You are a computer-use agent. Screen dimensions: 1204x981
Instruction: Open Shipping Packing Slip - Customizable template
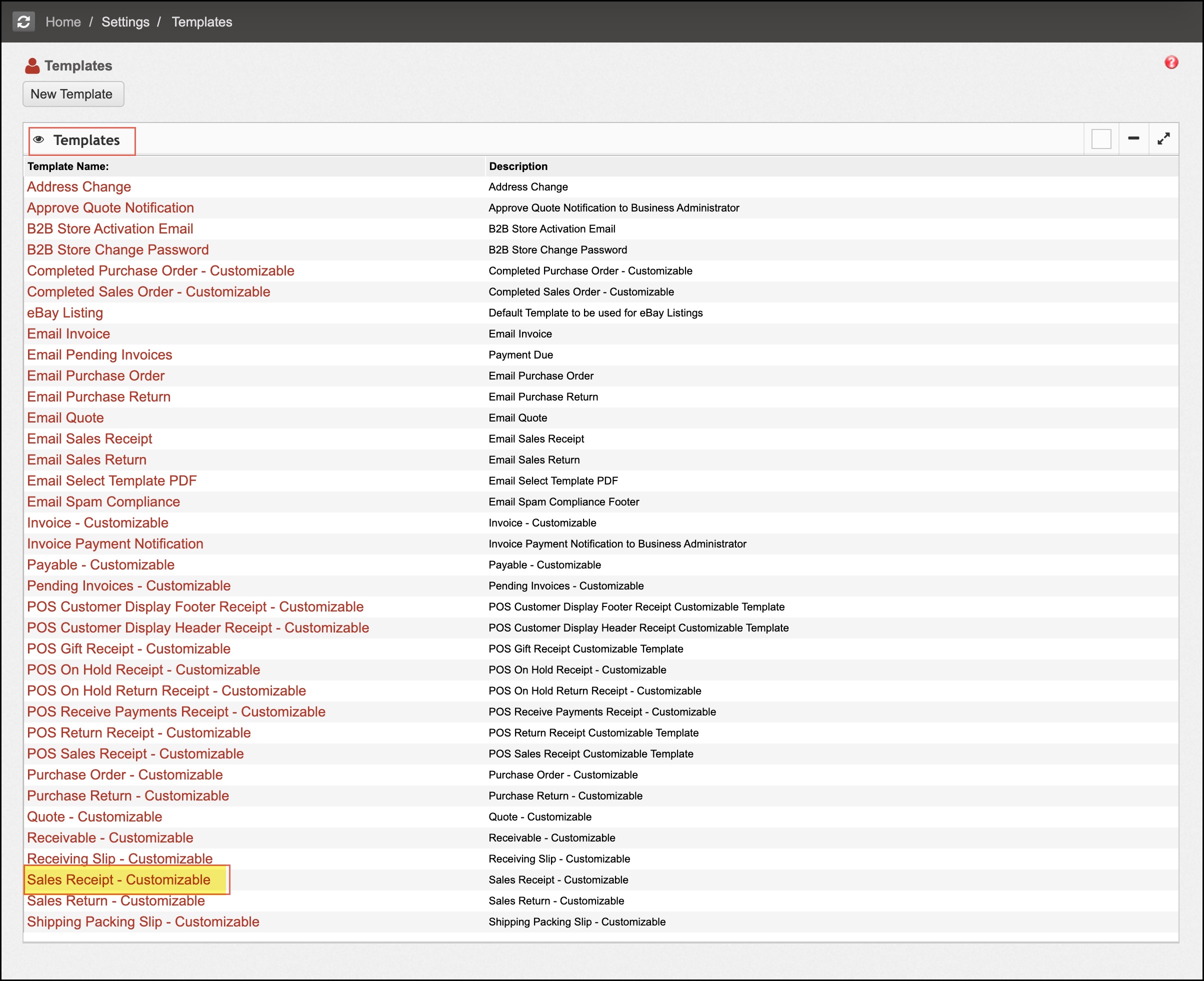tap(143, 921)
